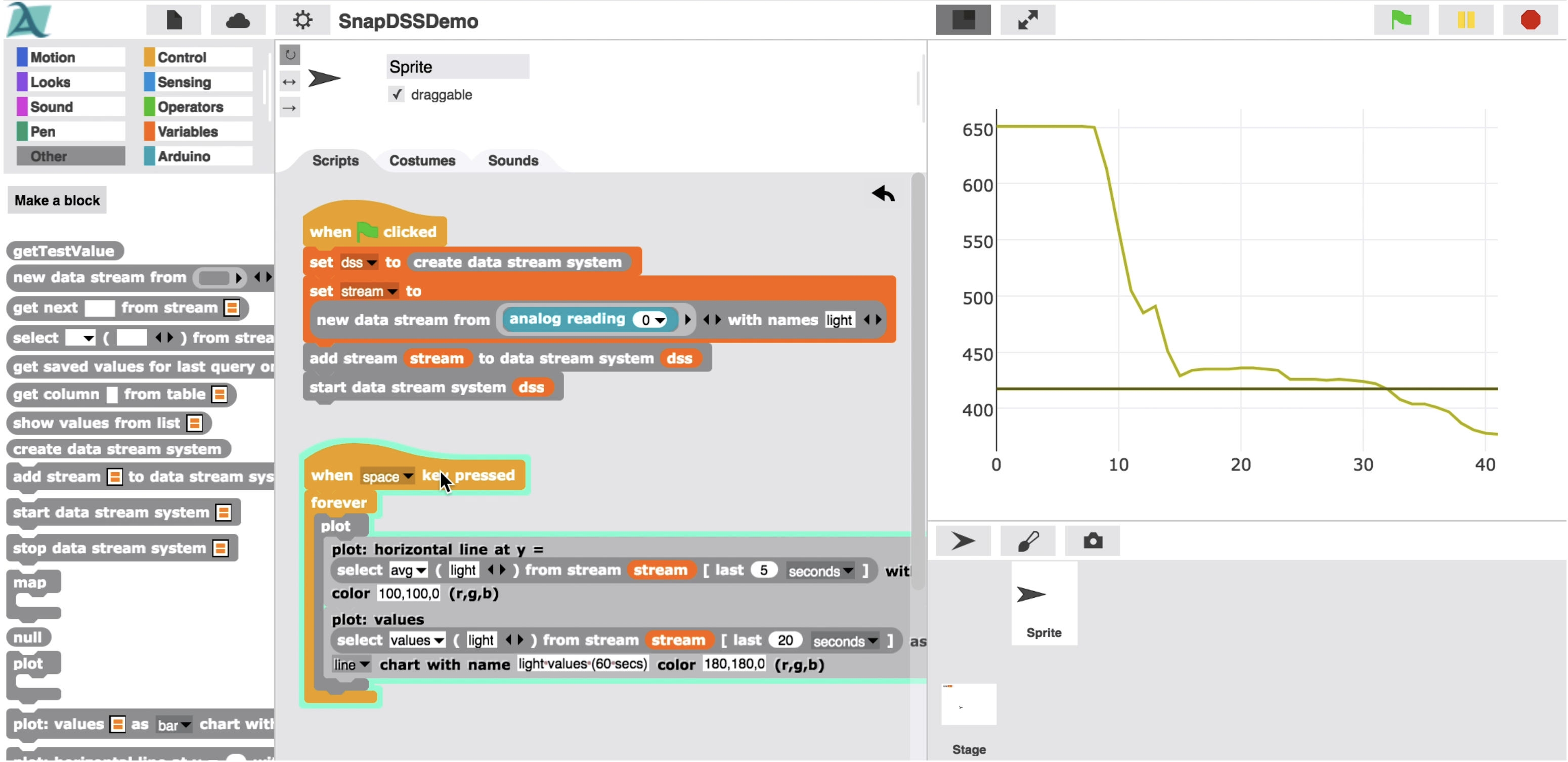Select the Stage thumbnail
Image resolution: width=1568 pixels, height=762 pixels.
[x=969, y=705]
